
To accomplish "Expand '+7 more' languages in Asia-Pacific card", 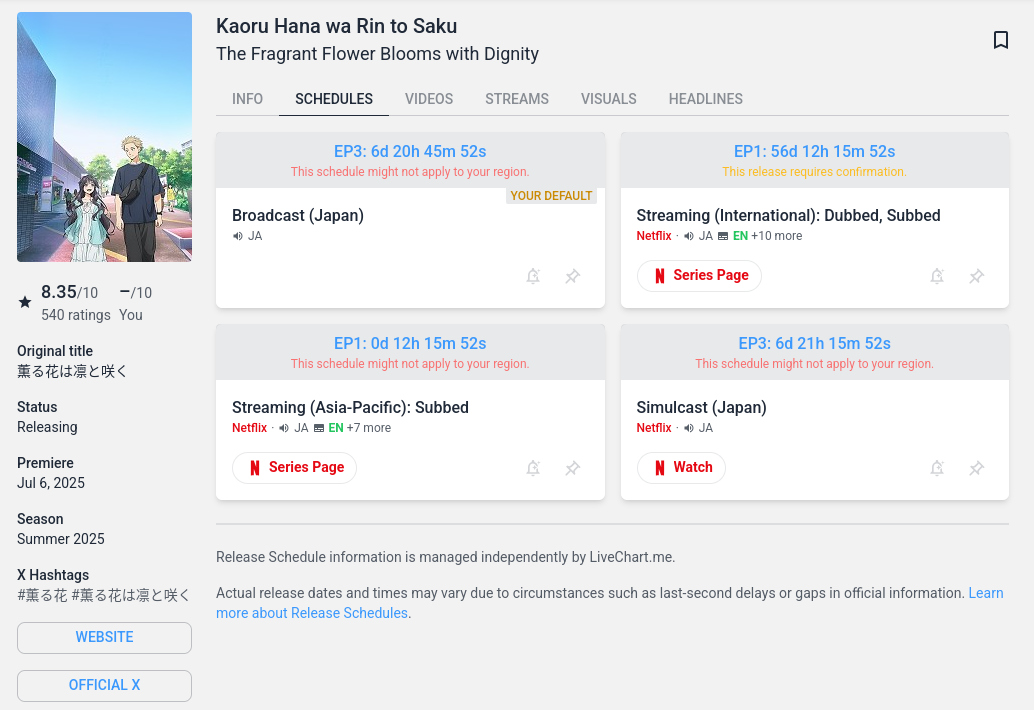I will [x=369, y=428].
